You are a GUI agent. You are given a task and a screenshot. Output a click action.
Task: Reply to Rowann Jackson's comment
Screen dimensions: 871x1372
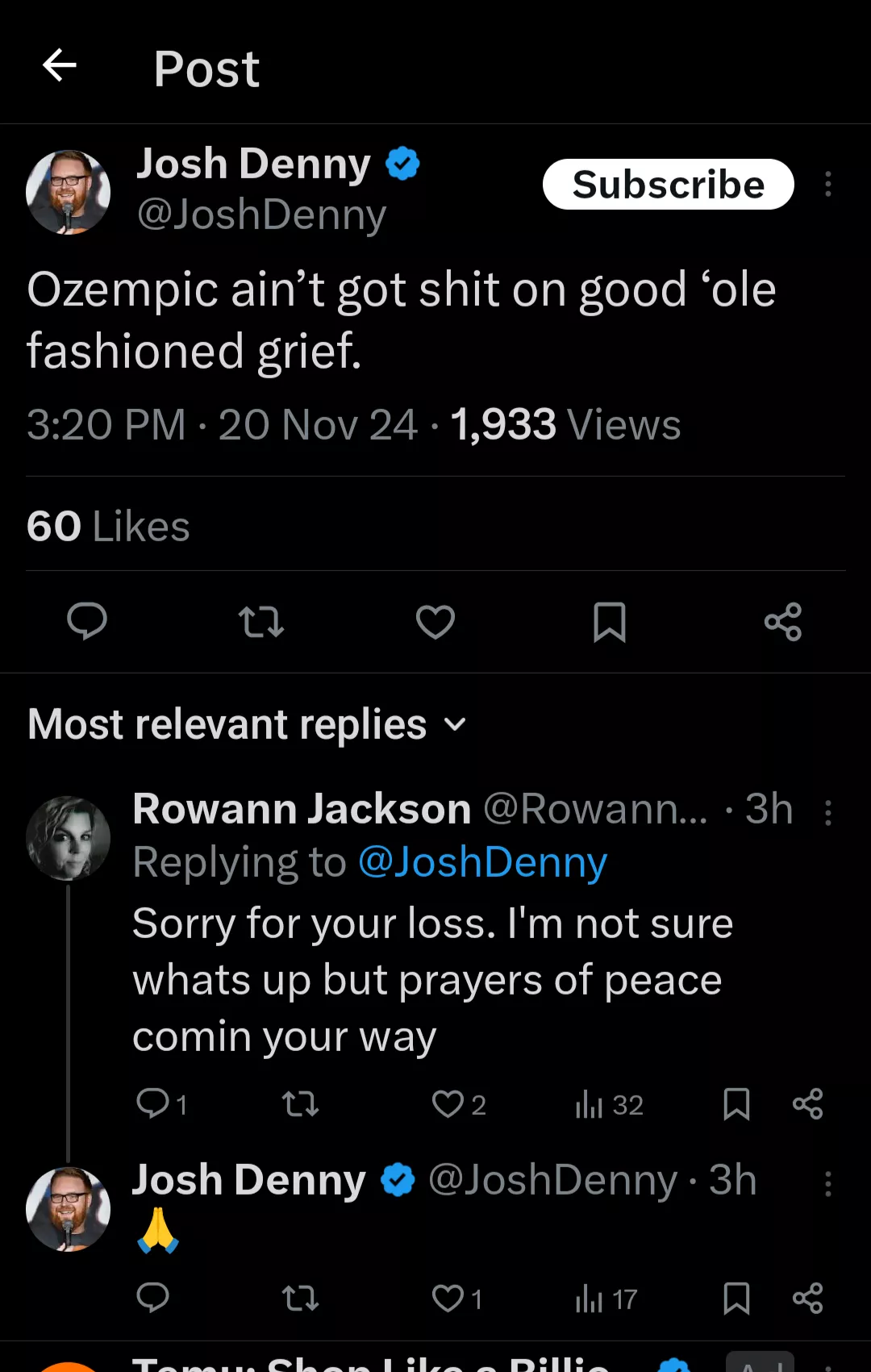pos(153,1103)
